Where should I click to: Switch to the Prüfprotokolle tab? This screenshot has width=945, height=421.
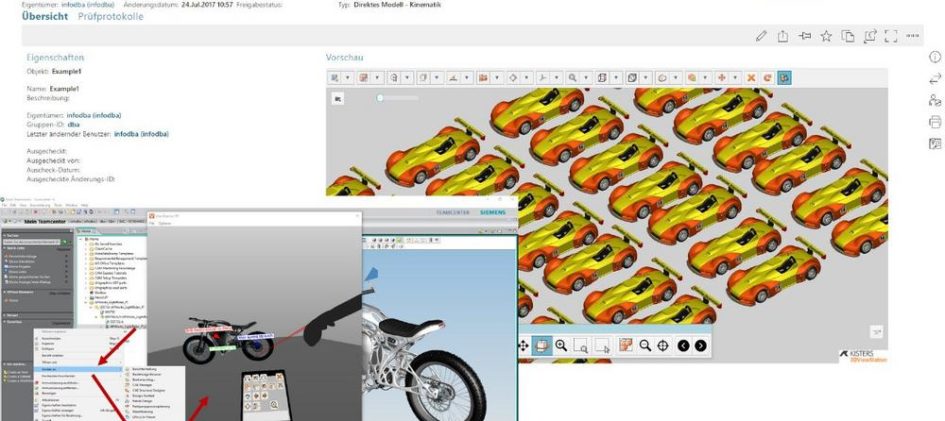[109, 17]
